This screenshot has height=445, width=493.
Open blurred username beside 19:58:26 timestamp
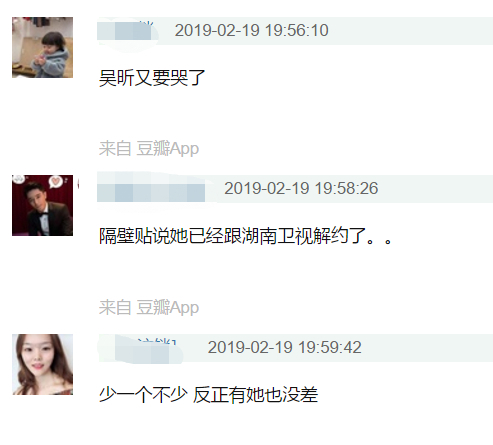[151, 189]
